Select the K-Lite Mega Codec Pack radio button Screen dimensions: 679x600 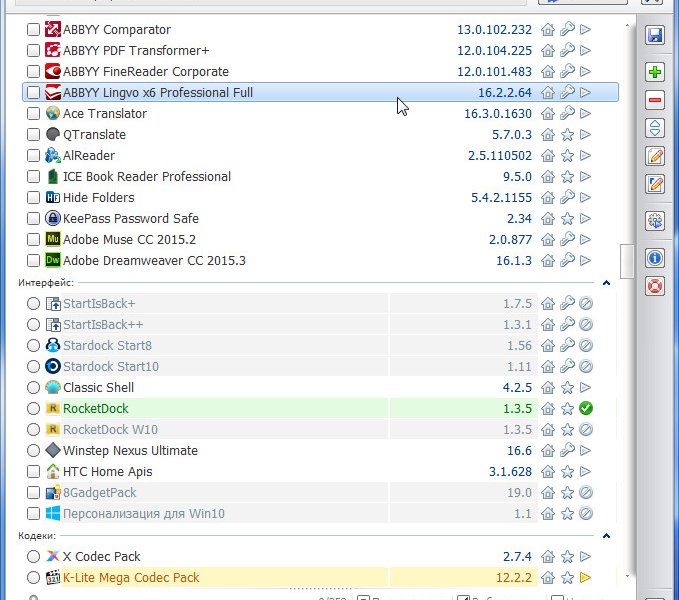click(x=33, y=577)
